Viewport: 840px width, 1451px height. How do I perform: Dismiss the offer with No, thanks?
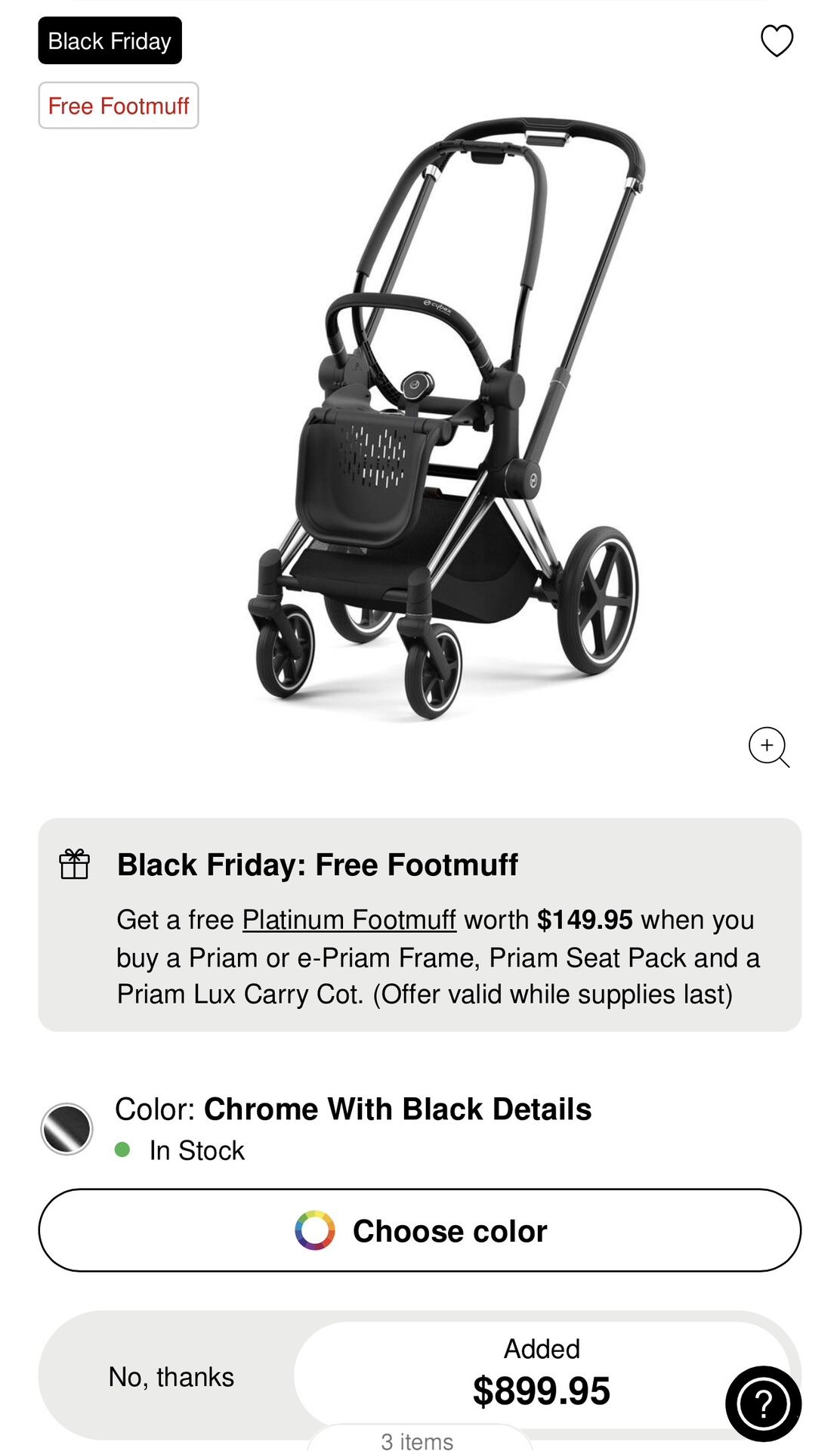tap(172, 1377)
